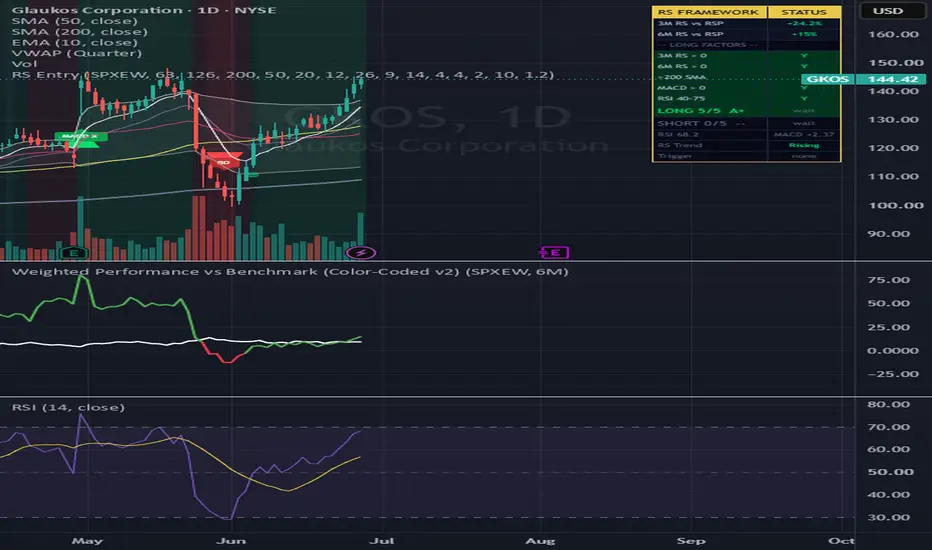Click the red breakdown signal flag on chart

[223, 161]
